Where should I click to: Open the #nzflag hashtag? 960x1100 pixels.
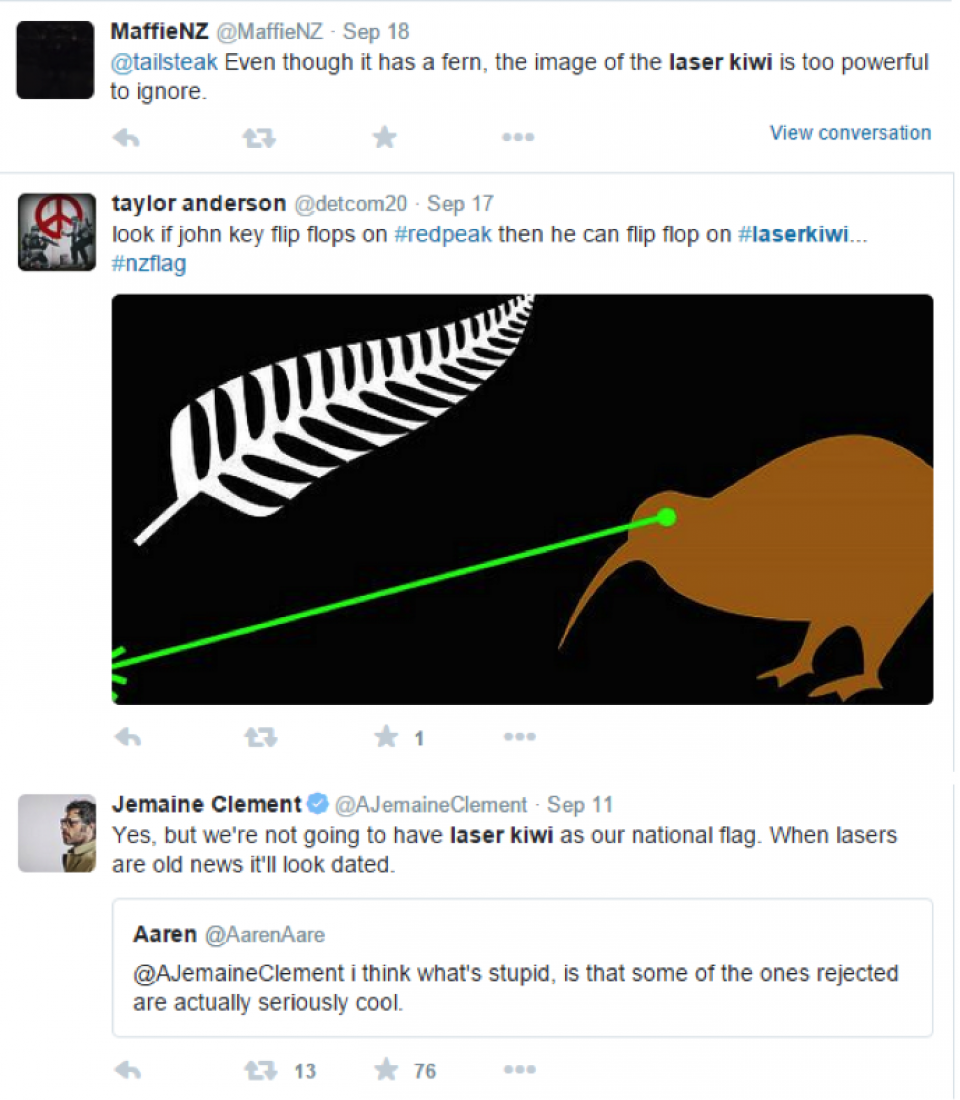(149, 264)
